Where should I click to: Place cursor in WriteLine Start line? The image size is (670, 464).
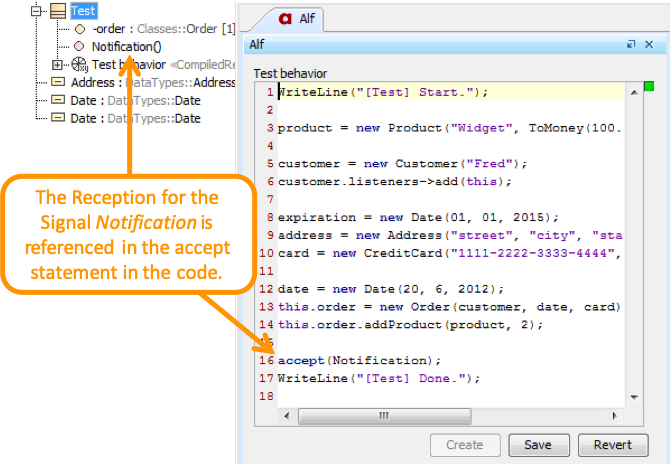(383, 92)
